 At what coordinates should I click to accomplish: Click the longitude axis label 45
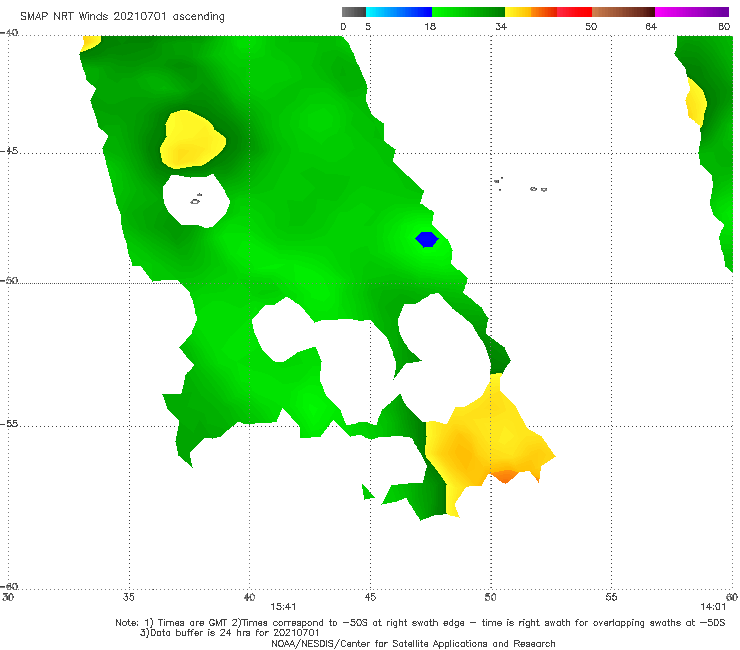click(370, 597)
